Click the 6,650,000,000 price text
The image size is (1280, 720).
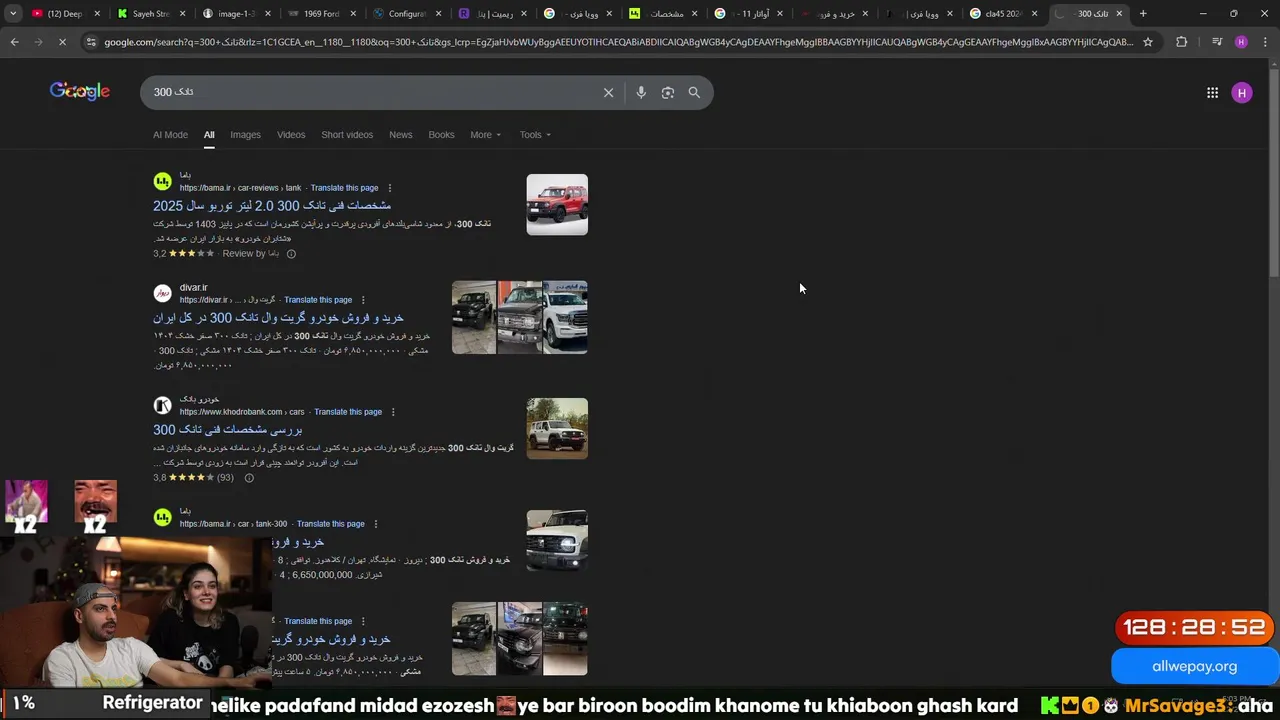tap(321, 575)
